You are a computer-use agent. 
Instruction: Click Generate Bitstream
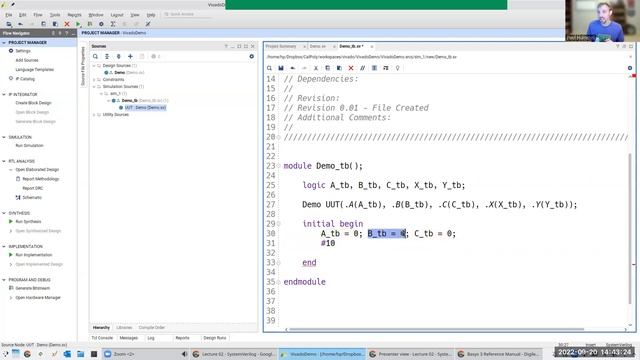coord(33,288)
